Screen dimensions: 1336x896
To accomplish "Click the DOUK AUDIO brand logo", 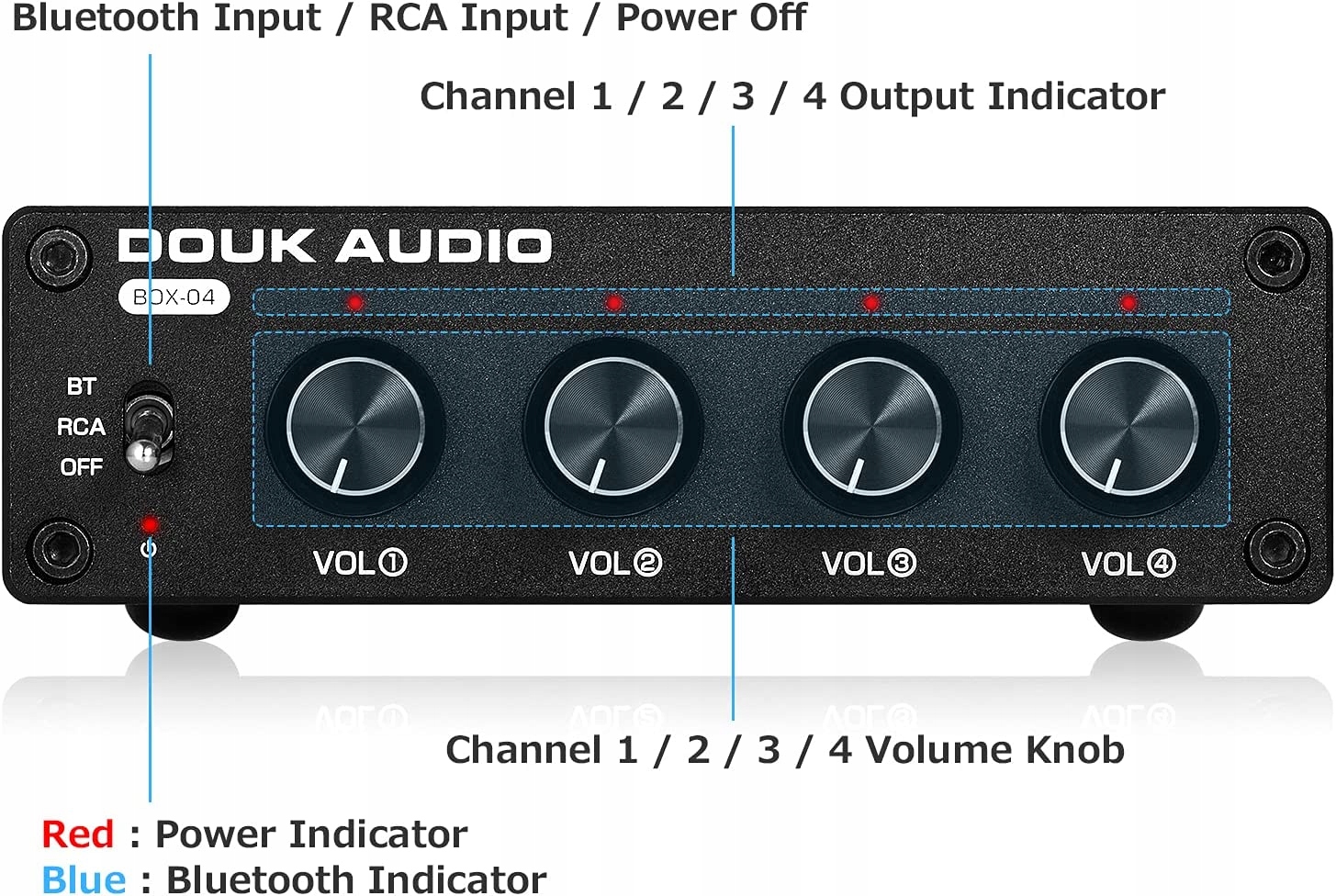I will click(x=335, y=245).
